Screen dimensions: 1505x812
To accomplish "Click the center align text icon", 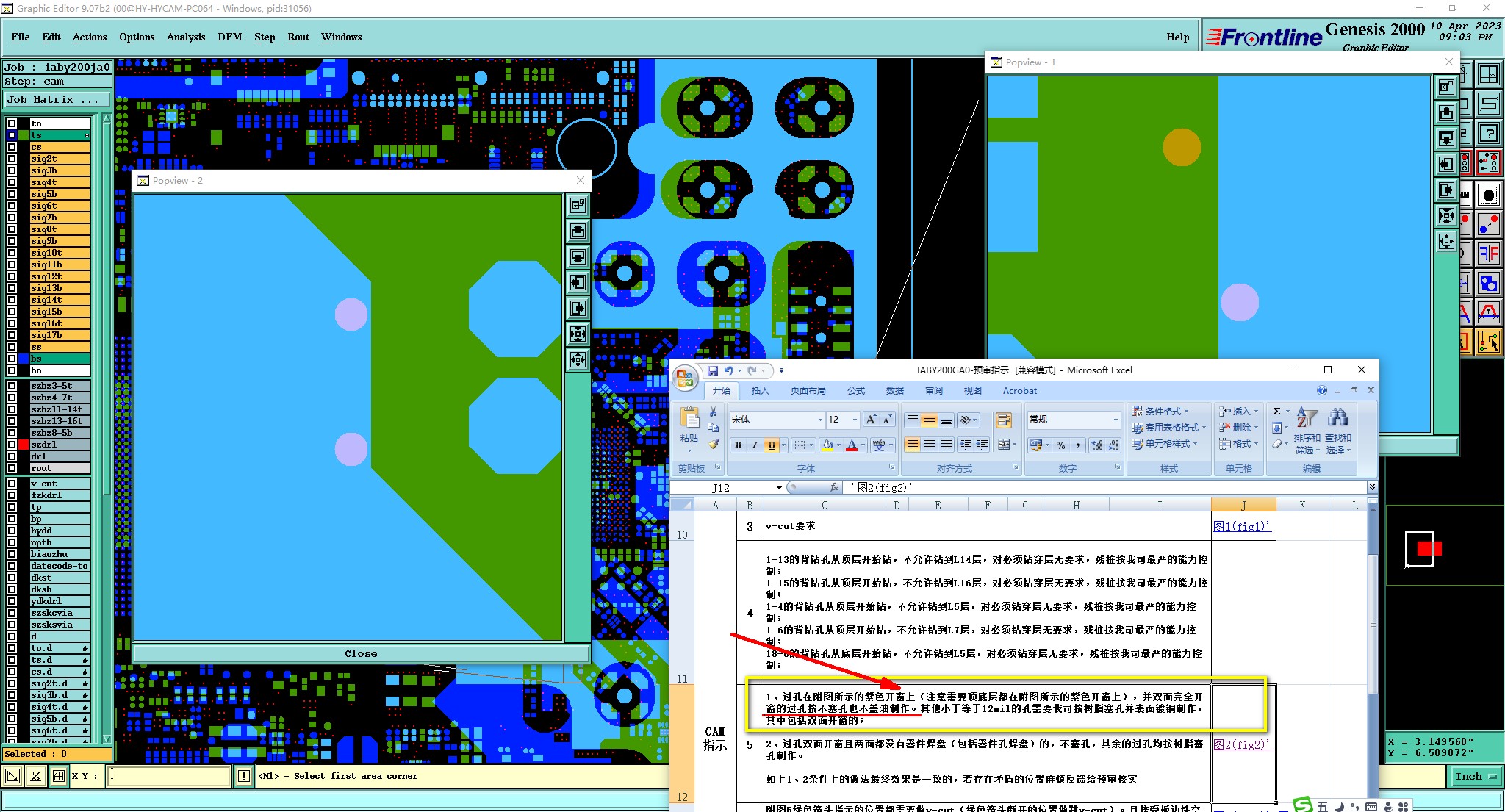I will click(930, 445).
